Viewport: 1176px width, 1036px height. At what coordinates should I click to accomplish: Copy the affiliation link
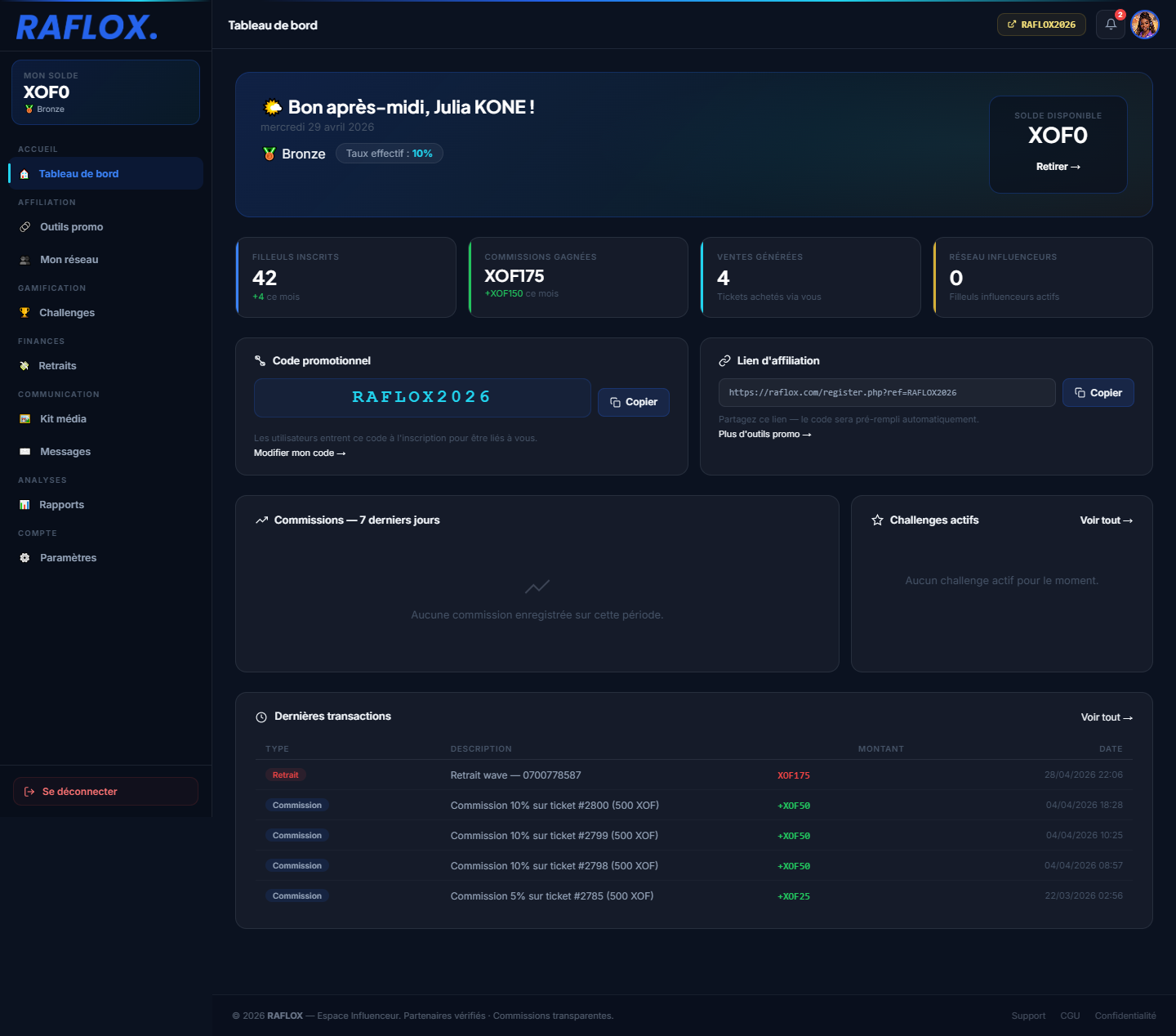(x=1098, y=393)
